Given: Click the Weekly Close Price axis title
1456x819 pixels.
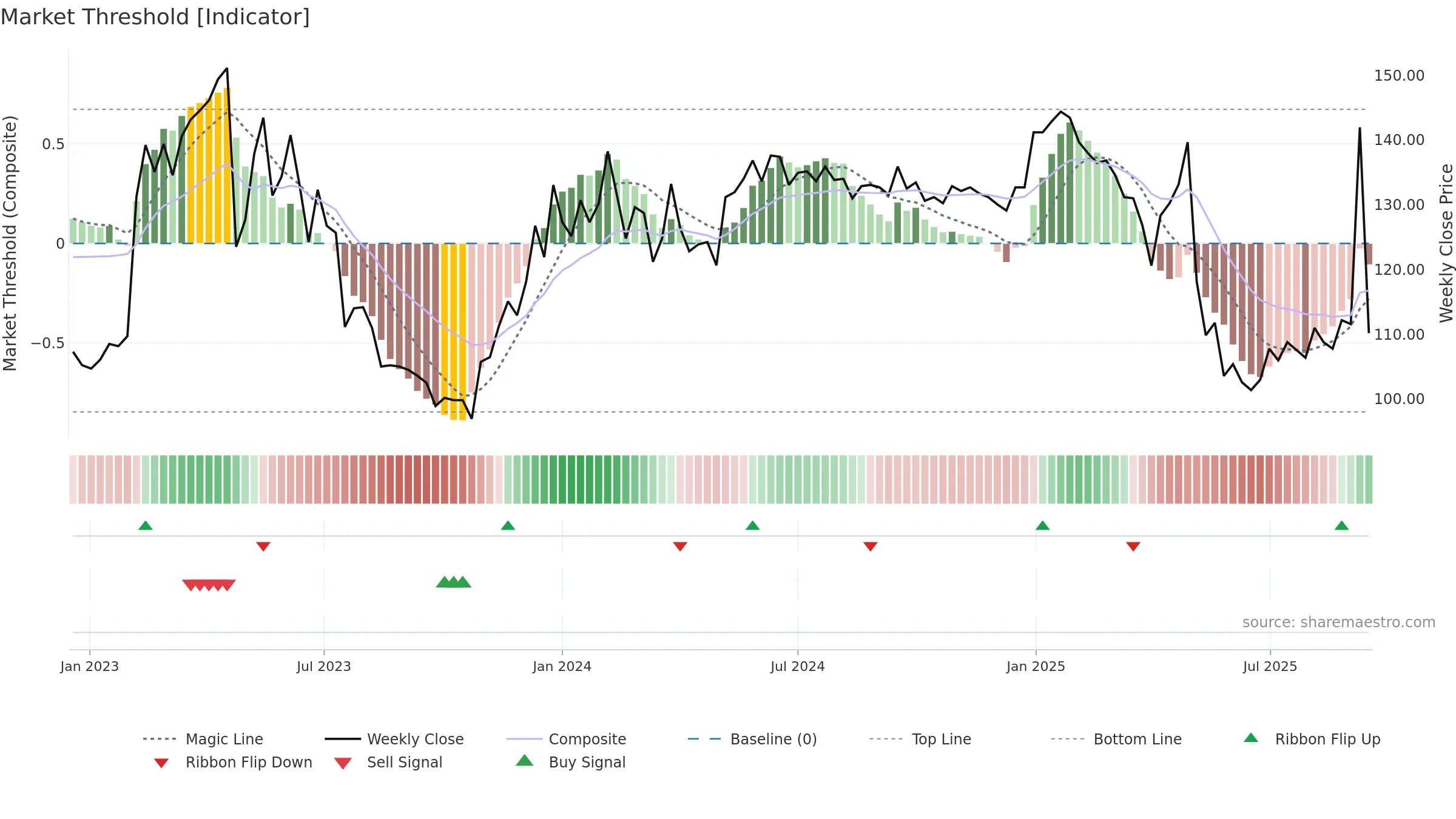Looking at the screenshot, I should click(1446, 243).
